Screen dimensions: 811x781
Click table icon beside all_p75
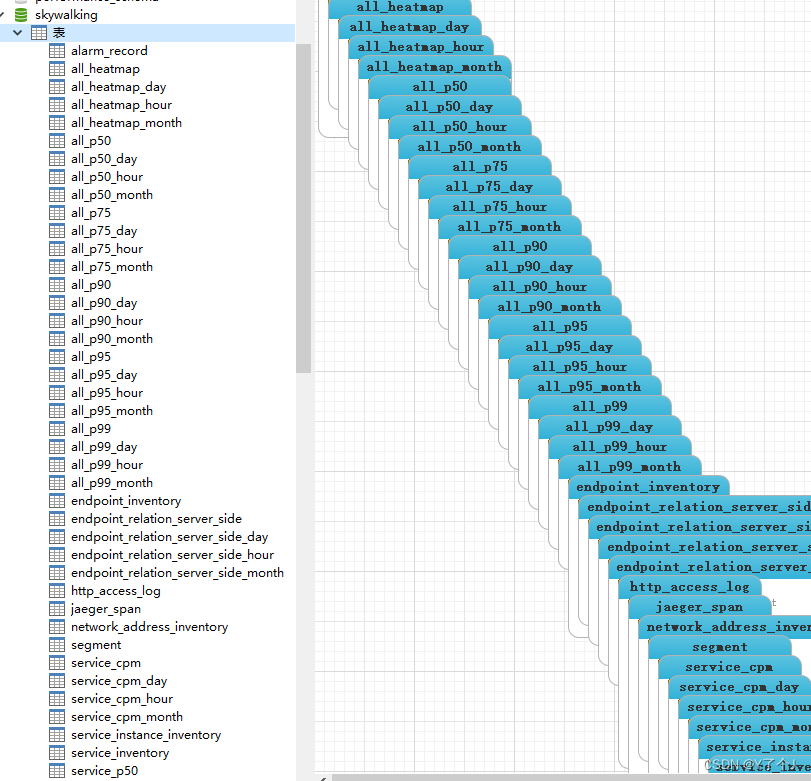57,213
